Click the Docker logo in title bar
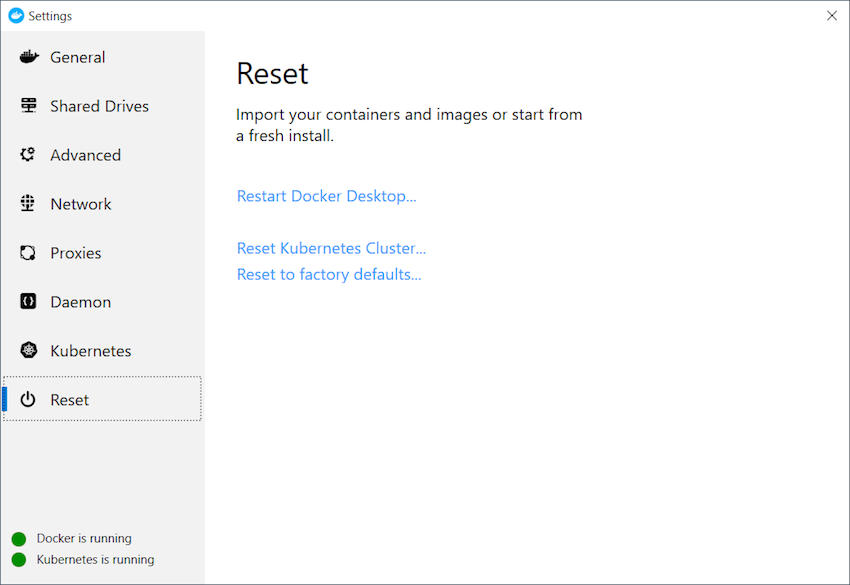Image resolution: width=850 pixels, height=585 pixels. pos(16,16)
